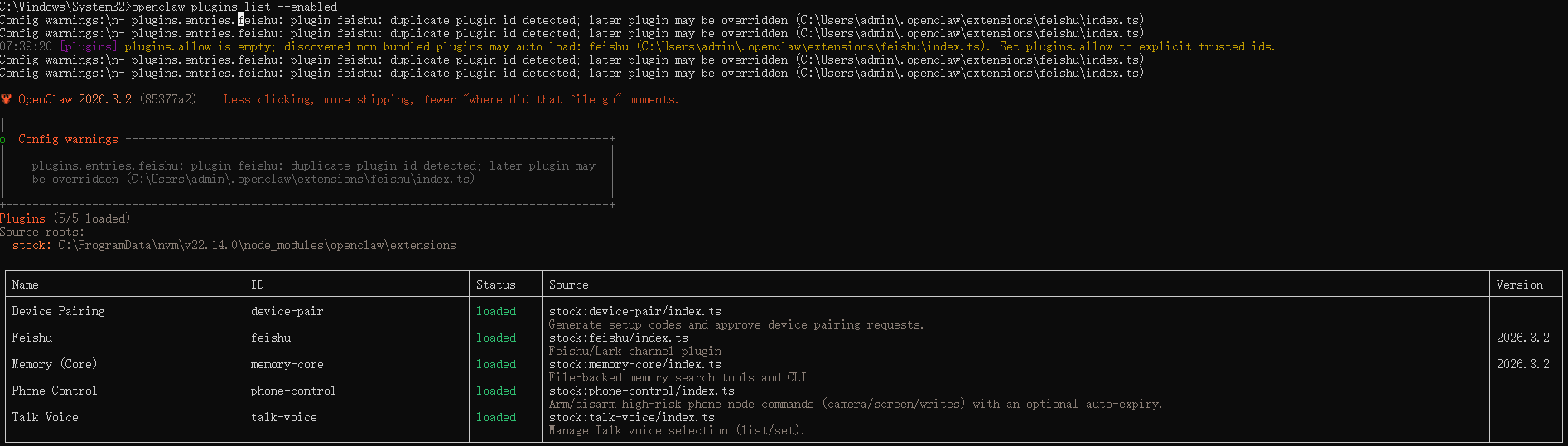Click 'Feishu' in the Name column

coord(32,338)
